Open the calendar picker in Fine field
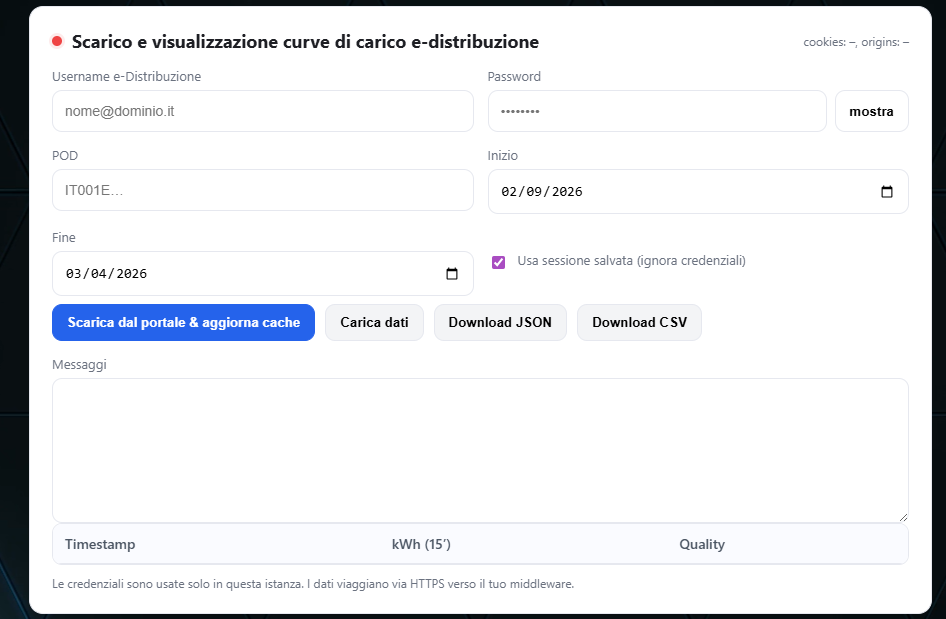 click(x=451, y=274)
